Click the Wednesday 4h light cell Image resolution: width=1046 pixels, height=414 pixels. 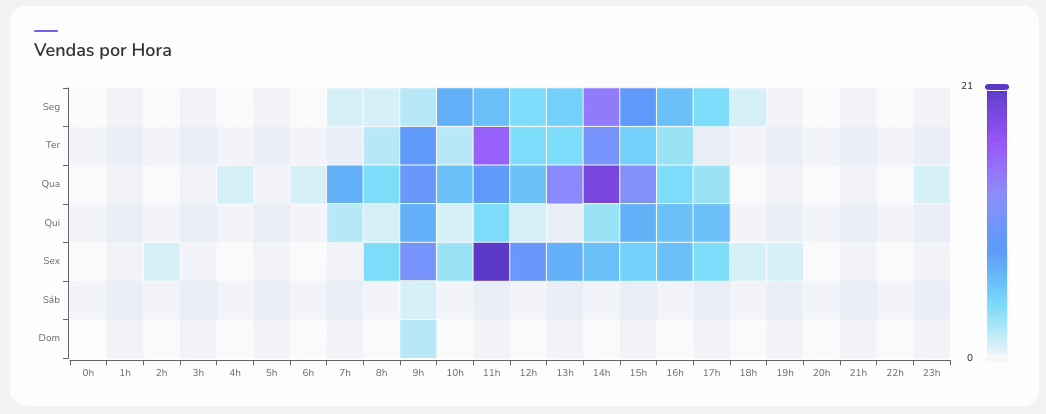click(234, 184)
